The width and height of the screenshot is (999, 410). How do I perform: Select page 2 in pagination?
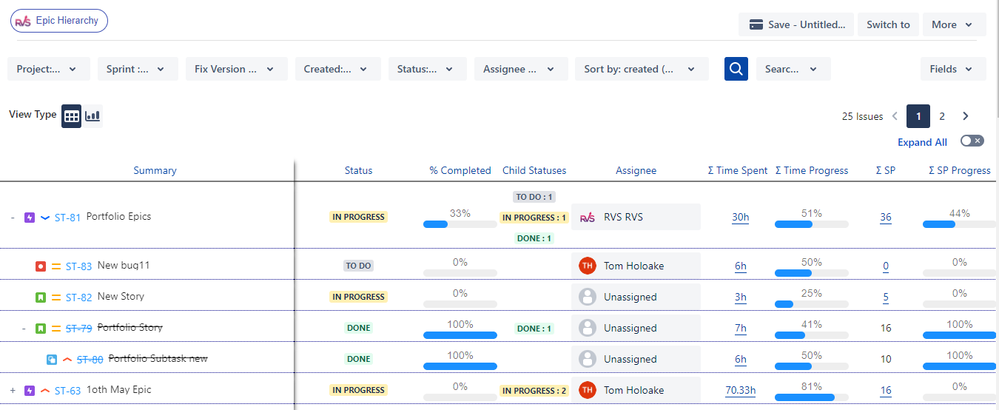pos(942,117)
